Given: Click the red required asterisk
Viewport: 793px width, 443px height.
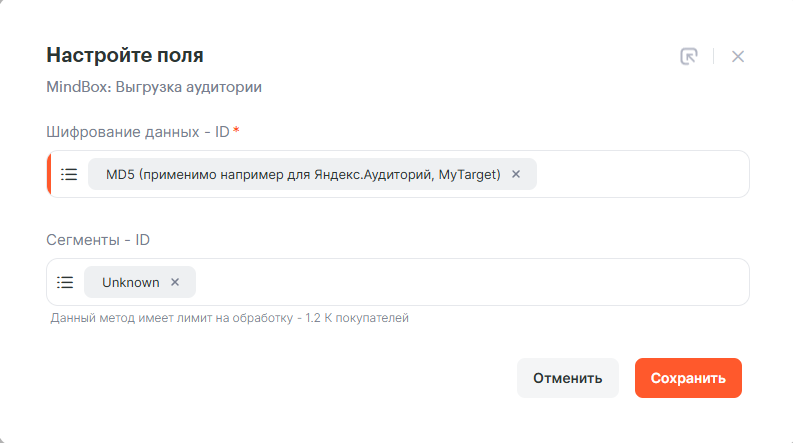Looking at the screenshot, I should point(236,131).
